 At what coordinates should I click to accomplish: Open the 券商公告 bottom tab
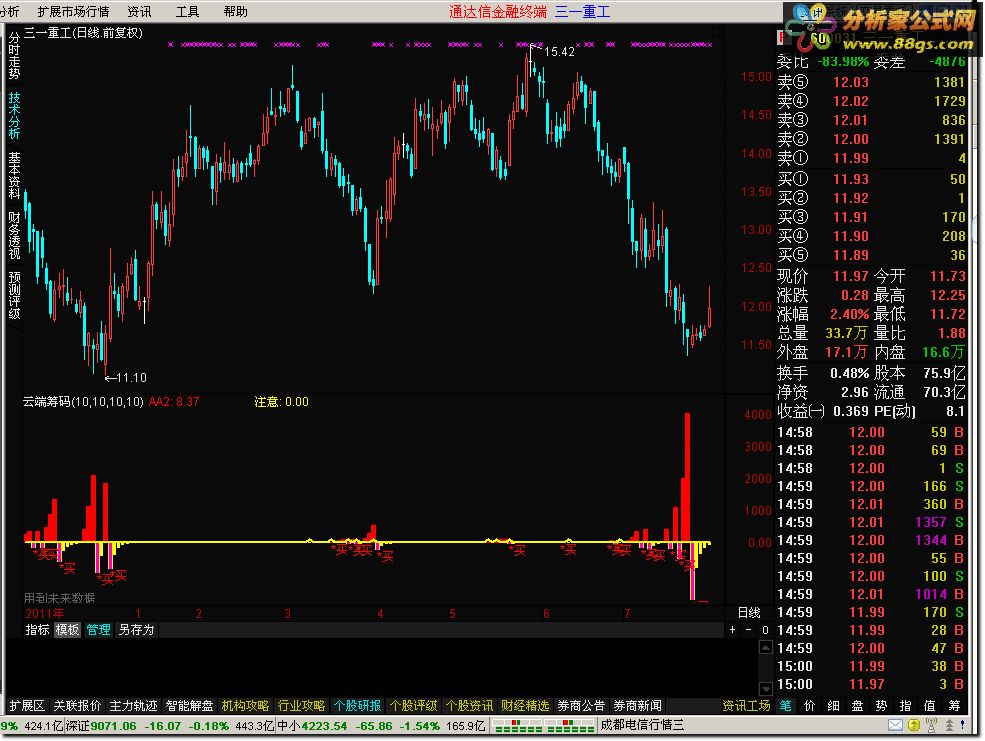click(581, 706)
